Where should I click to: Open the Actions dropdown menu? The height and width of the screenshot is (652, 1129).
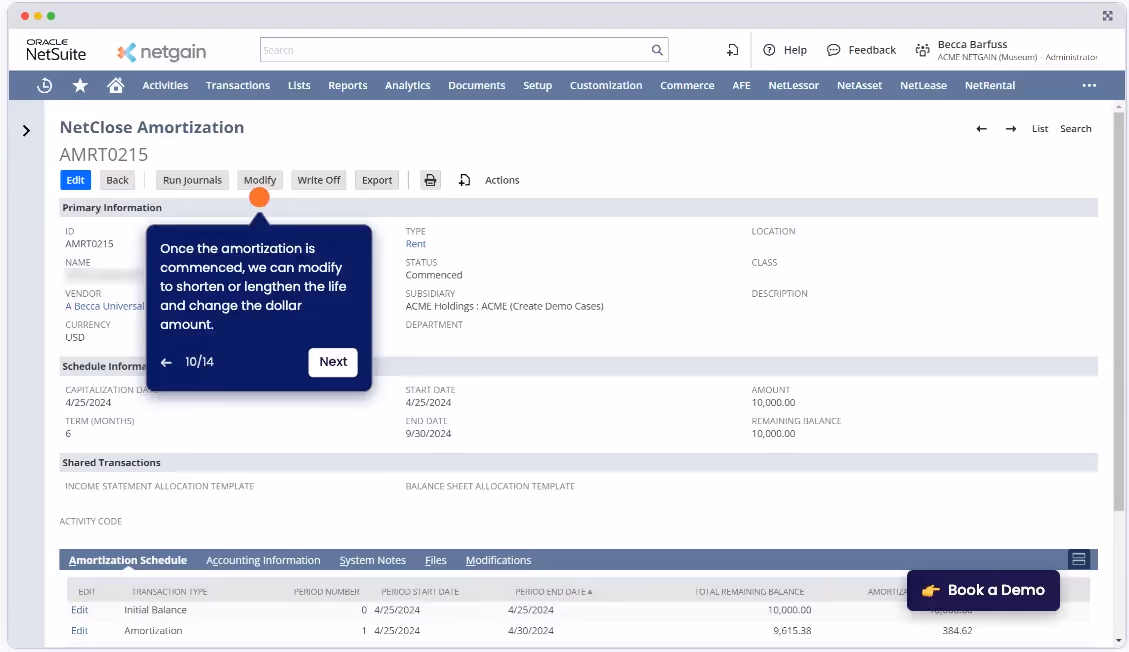click(x=502, y=180)
